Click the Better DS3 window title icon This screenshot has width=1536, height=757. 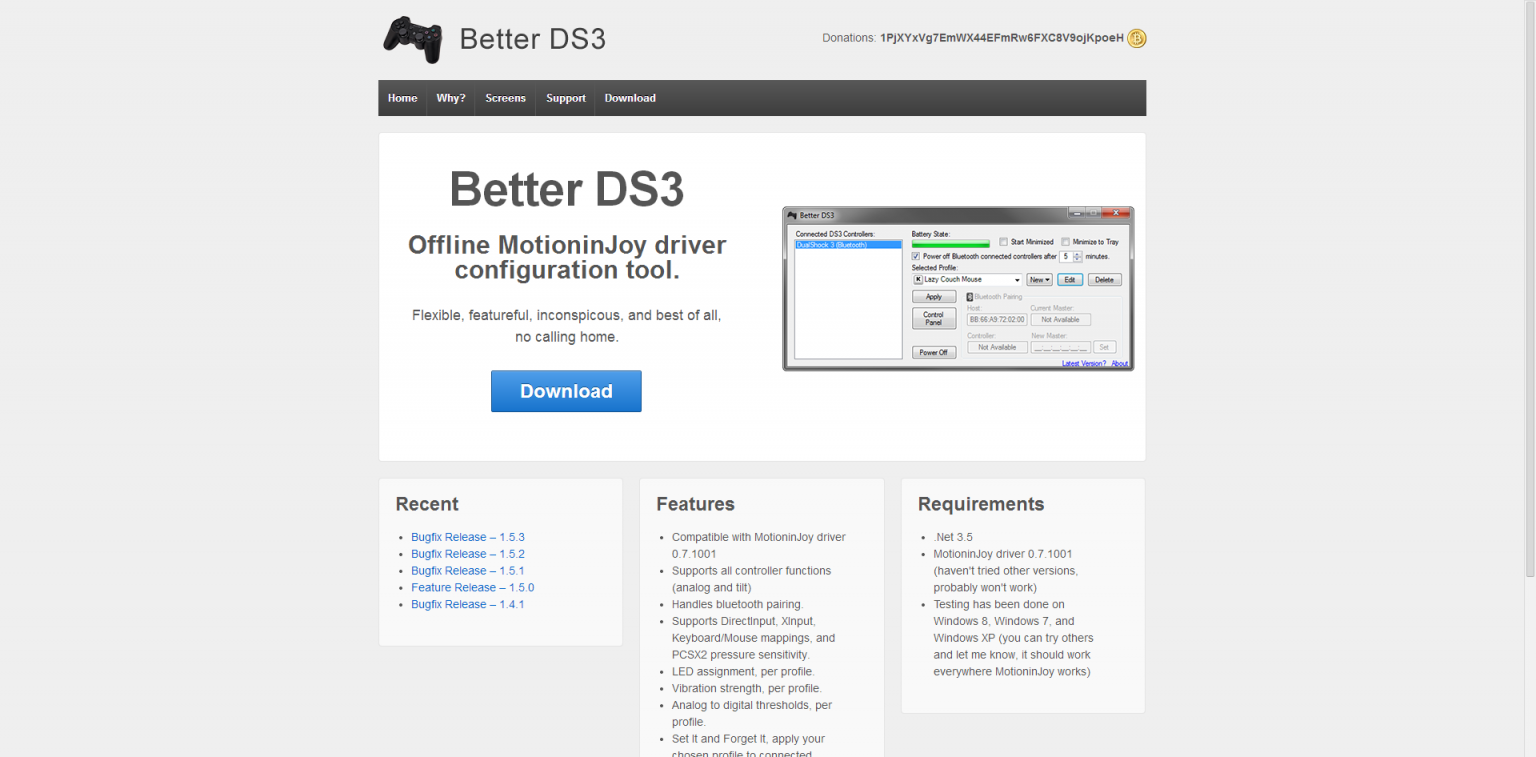792,215
